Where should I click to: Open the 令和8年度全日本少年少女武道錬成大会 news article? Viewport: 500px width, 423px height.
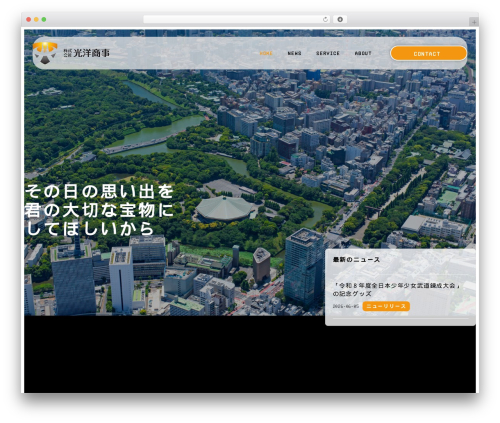[x=397, y=289]
